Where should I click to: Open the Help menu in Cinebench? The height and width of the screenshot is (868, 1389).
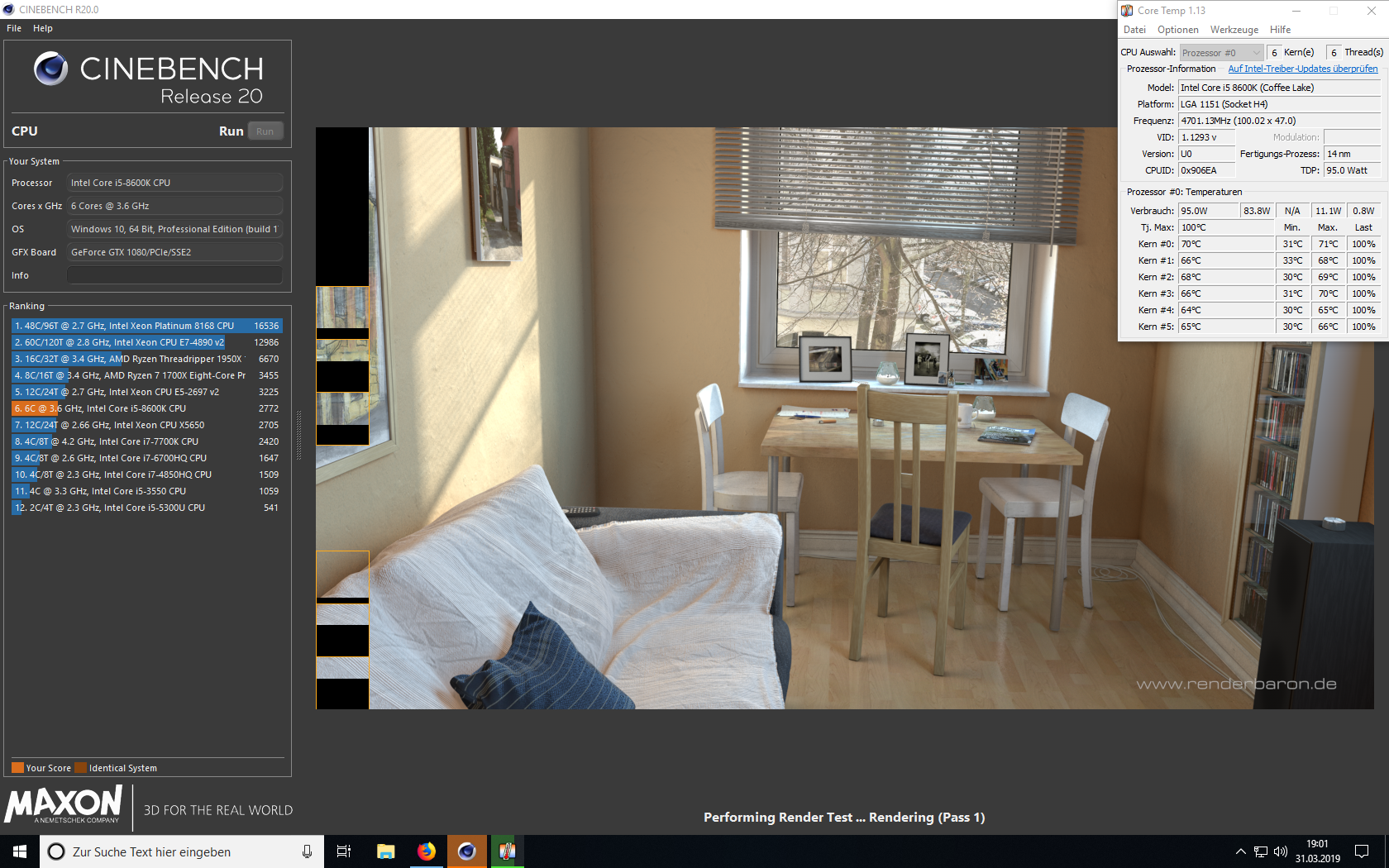(43, 28)
